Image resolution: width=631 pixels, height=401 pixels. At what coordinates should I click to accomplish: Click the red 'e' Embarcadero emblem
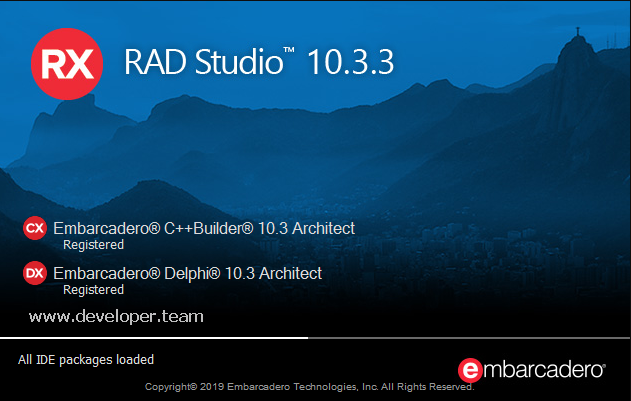[x=470, y=368]
